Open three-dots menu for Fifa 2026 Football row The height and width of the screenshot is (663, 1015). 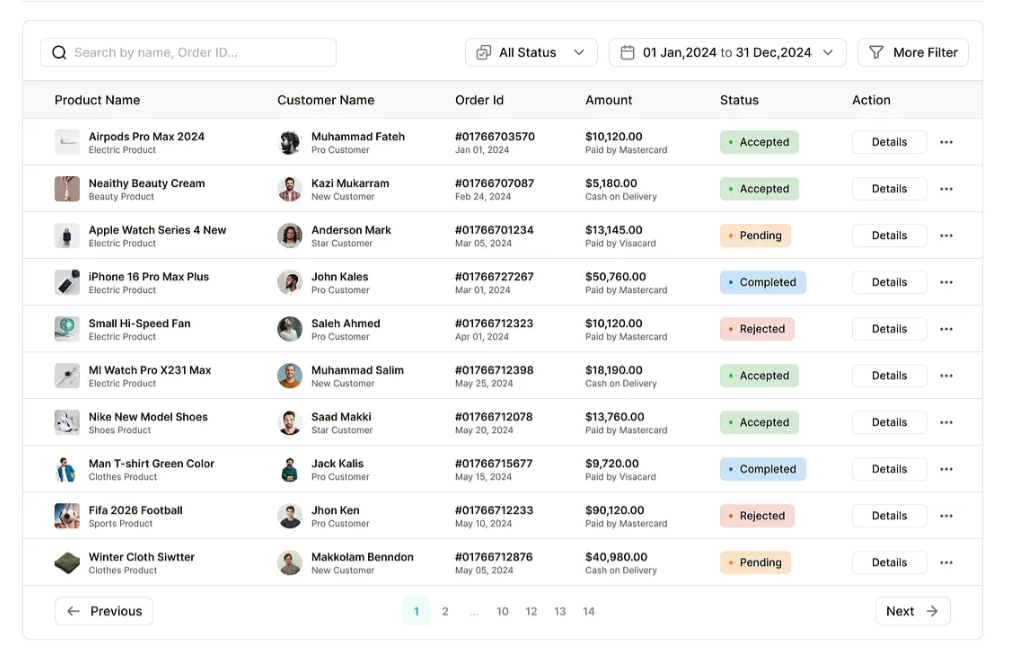coord(946,516)
